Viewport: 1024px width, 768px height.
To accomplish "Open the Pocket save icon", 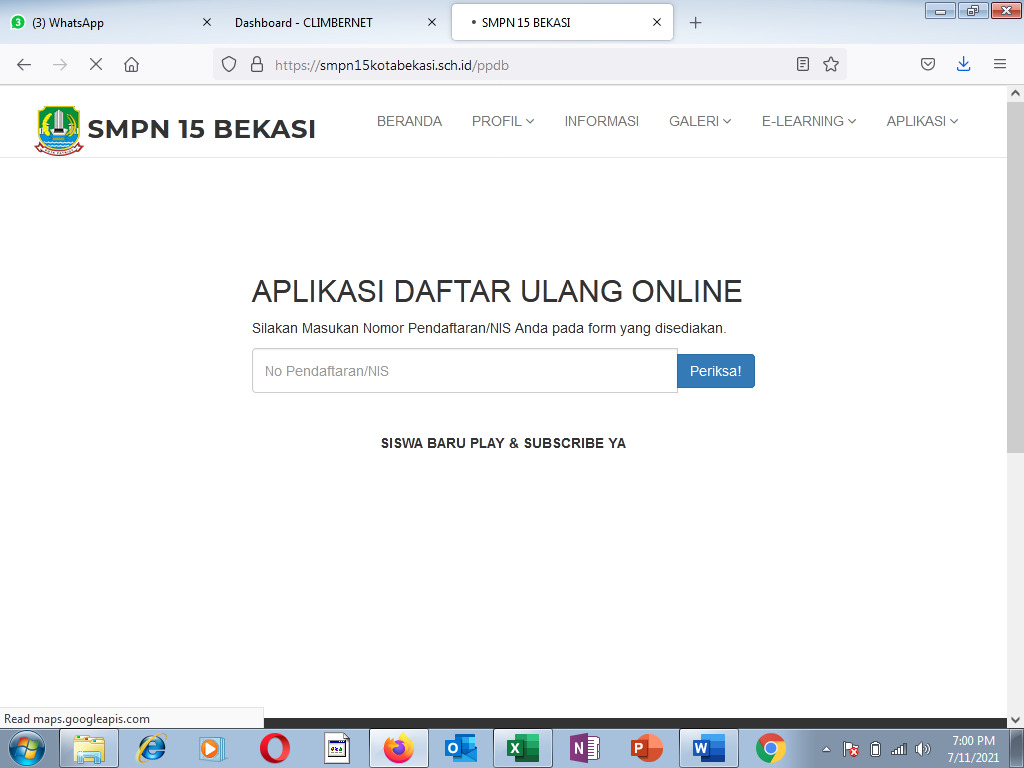I will (x=927, y=64).
